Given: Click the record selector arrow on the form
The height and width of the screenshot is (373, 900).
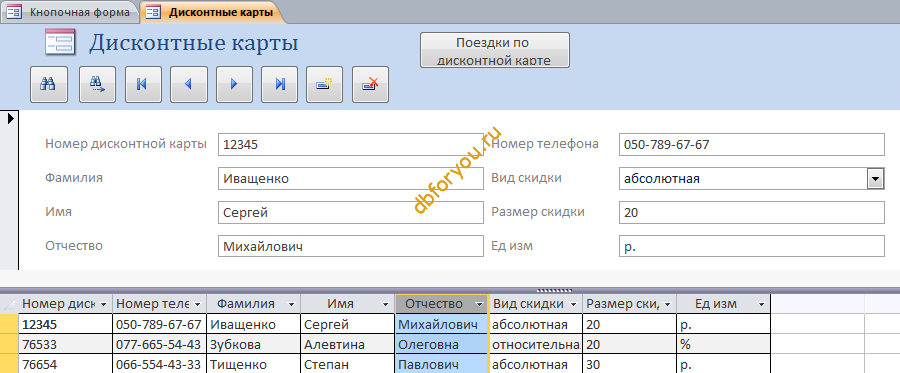Looking at the screenshot, I should pos(10,119).
